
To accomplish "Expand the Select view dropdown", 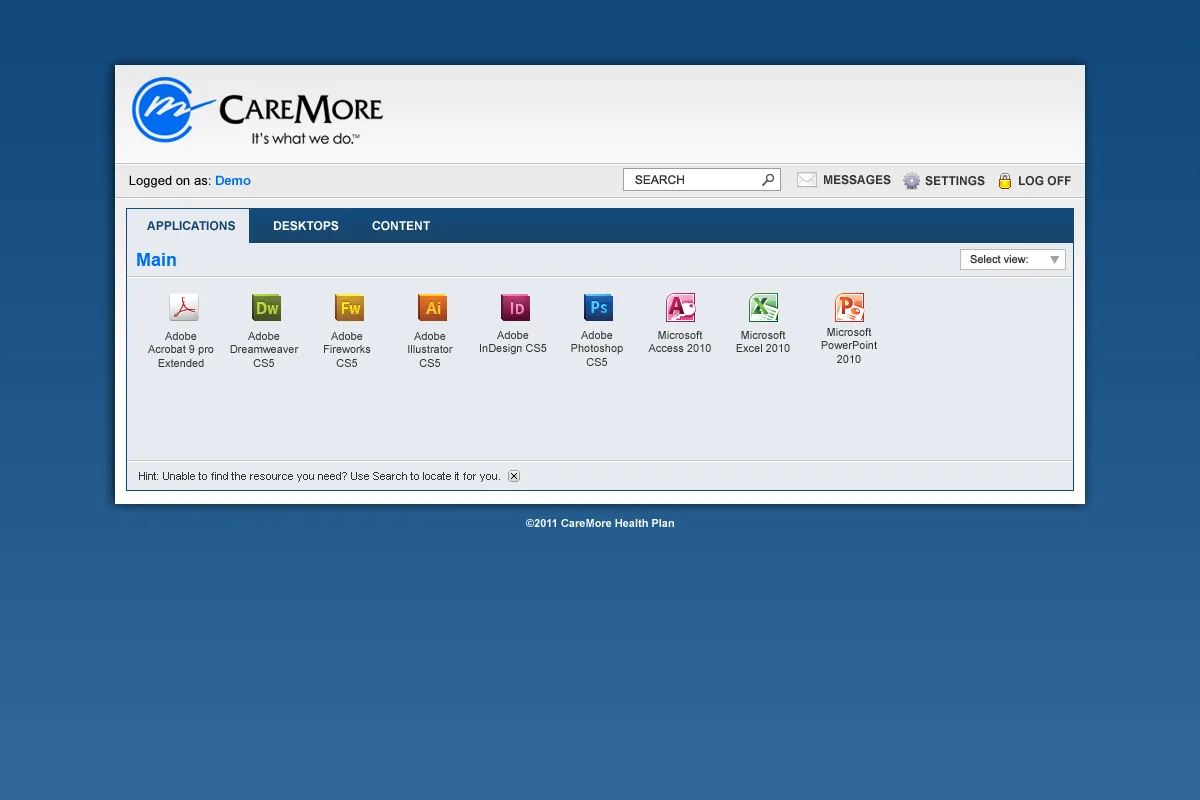I will point(1013,259).
